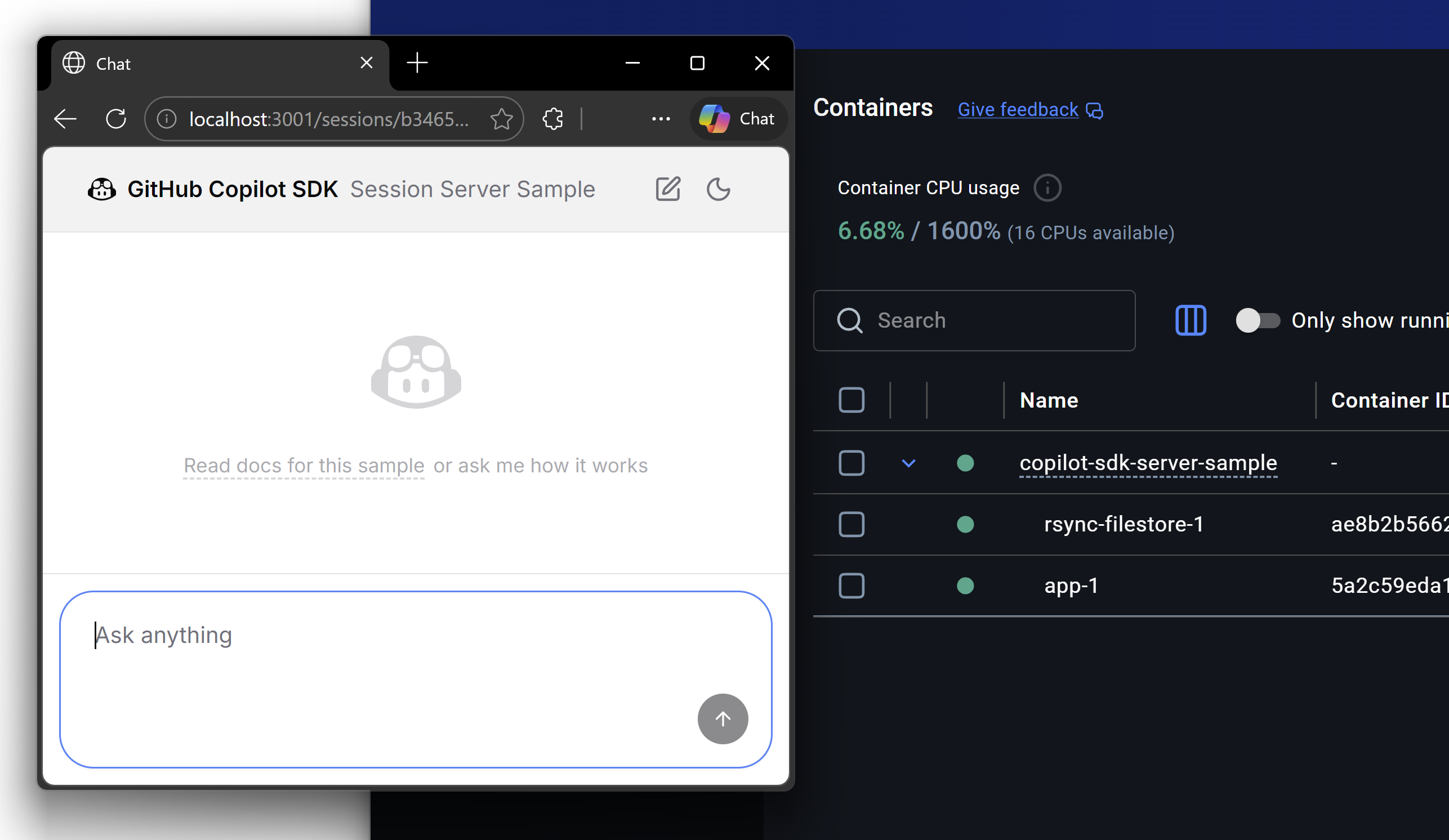Close the Chat browser tab
Viewport: 1449px width, 840px height.
pyautogui.click(x=366, y=62)
